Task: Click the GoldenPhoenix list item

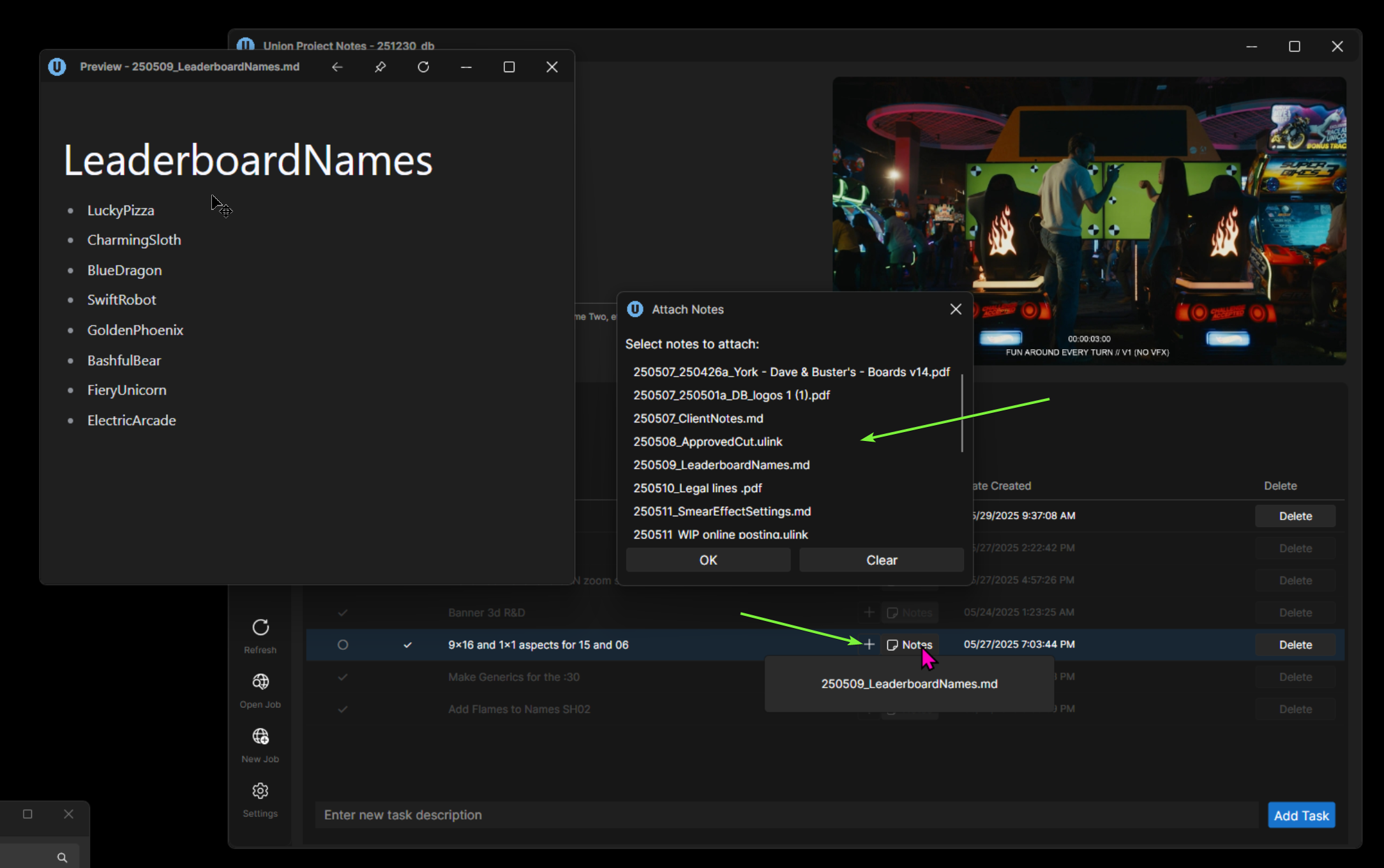Action: [x=135, y=330]
